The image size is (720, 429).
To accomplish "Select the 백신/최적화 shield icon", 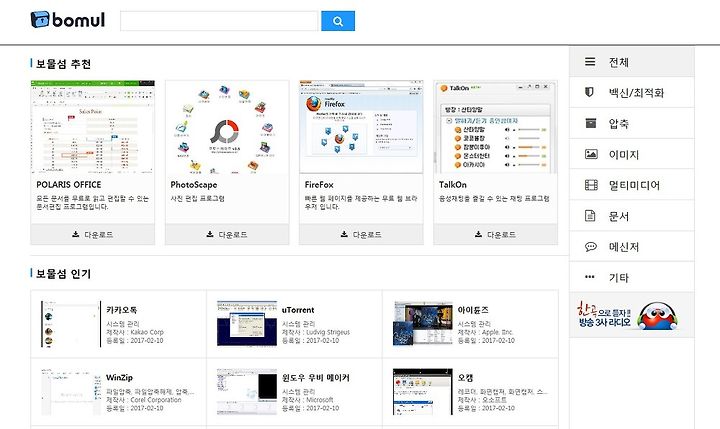I will coord(590,92).
